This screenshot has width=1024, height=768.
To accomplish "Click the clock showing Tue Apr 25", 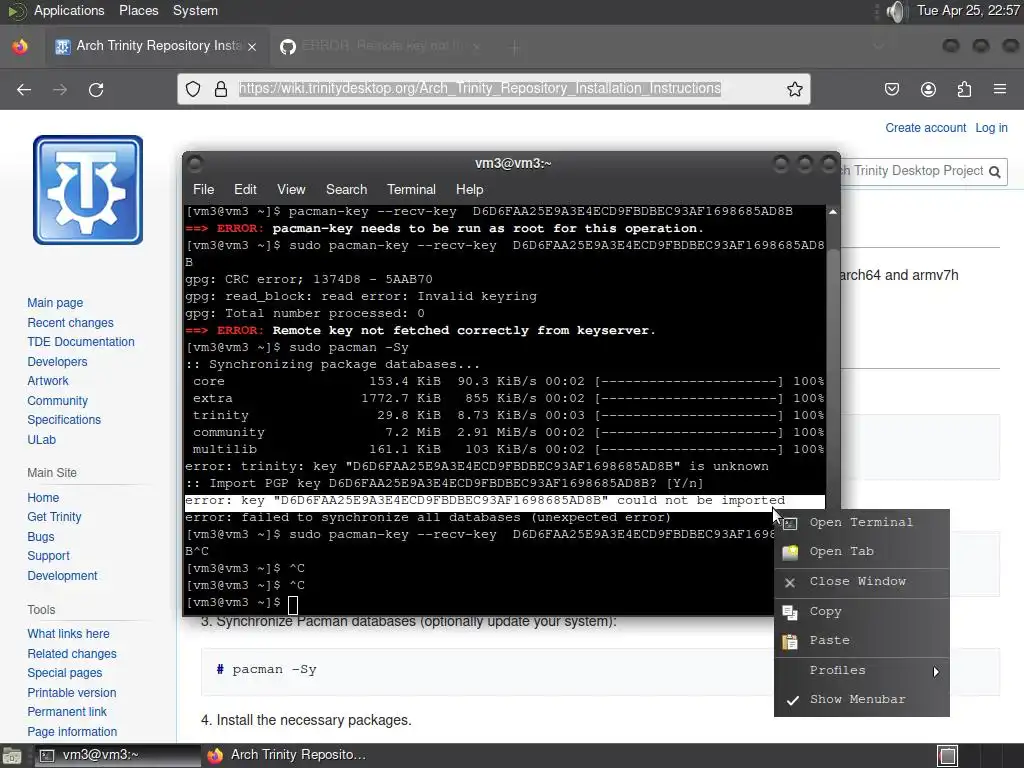I will pos(968,10).
